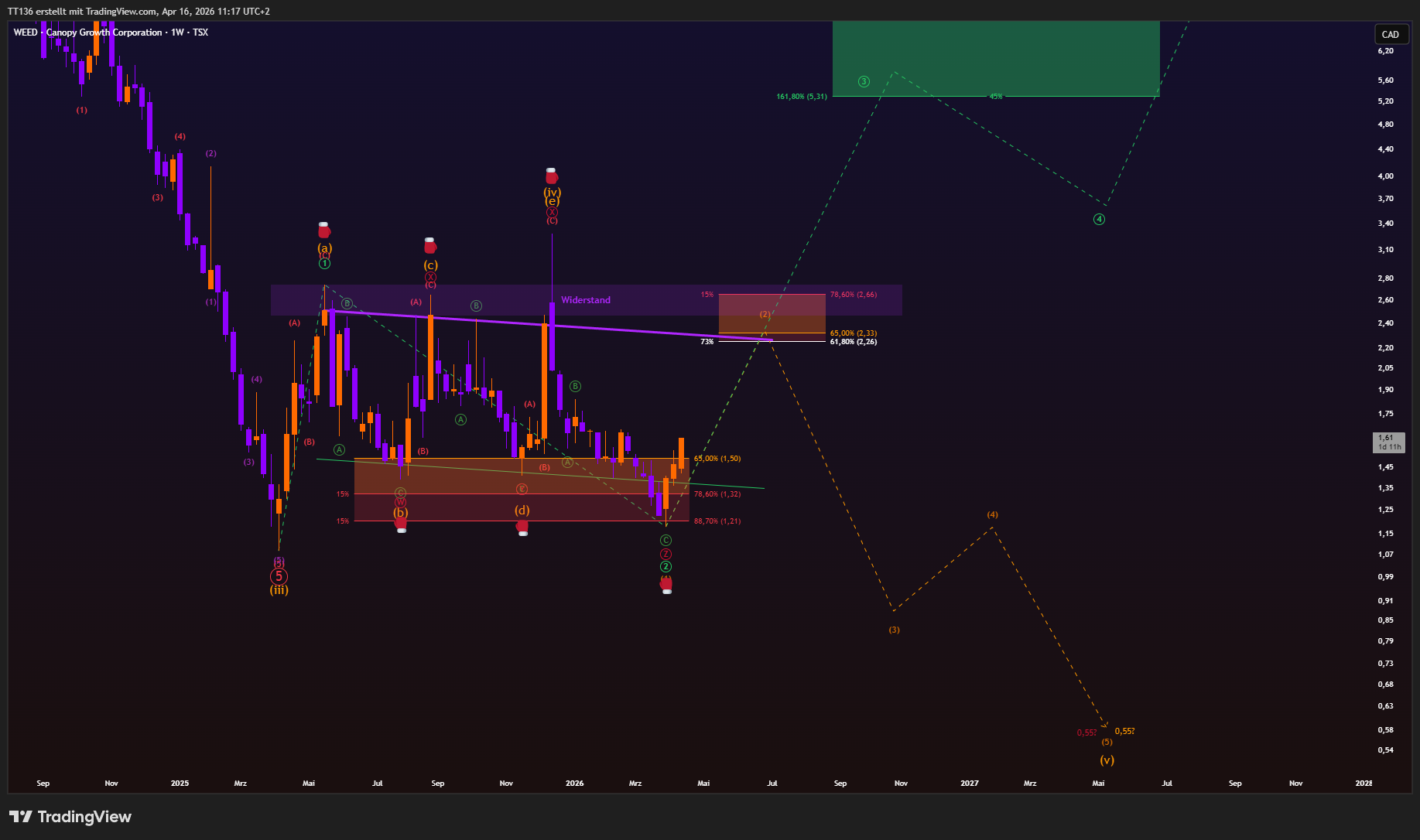
Task: Click the 2027 label on time axis
Action: coord(970,784)
